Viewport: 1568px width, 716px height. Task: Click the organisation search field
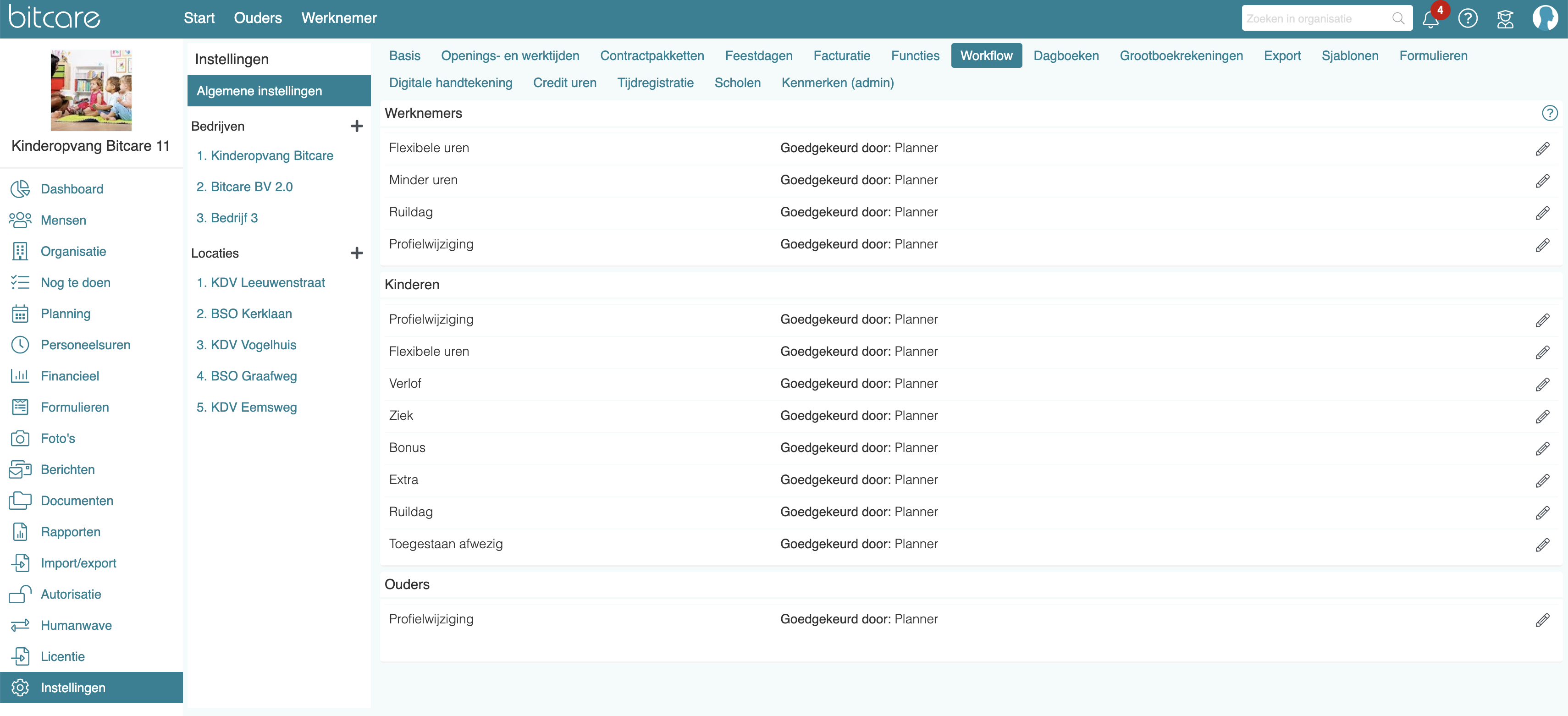point(1315,19)
